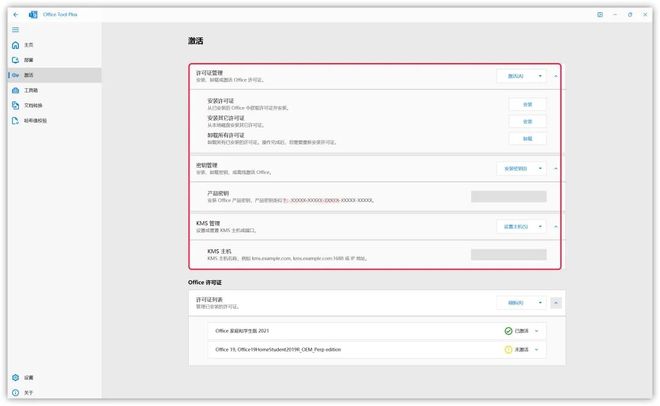660x406 pixels.
Task: Open the 工具箱 toolbox icon
Action: tap(15, 90)
